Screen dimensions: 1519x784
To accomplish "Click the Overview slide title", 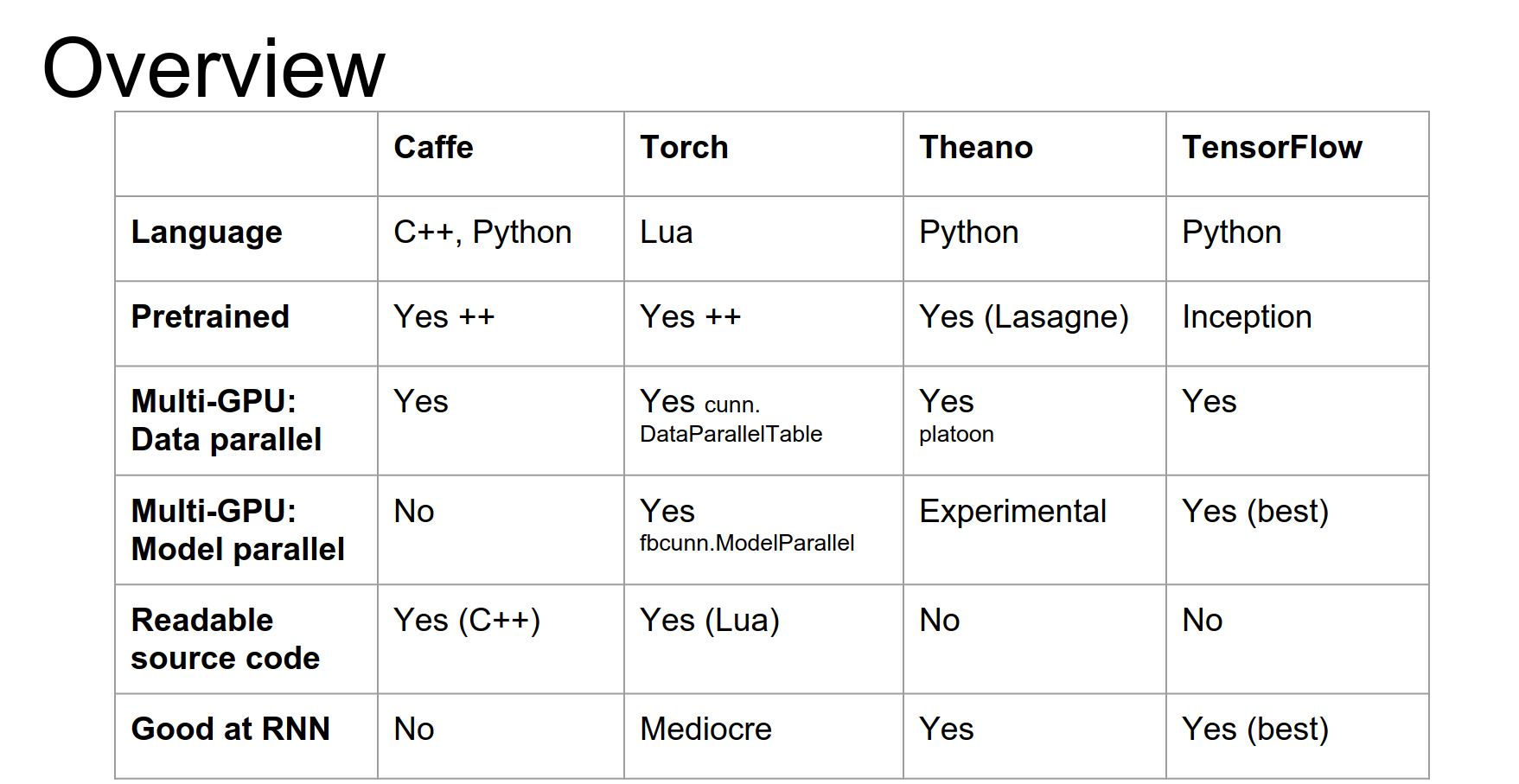I will pyautogui.click(x=214, y=68).
